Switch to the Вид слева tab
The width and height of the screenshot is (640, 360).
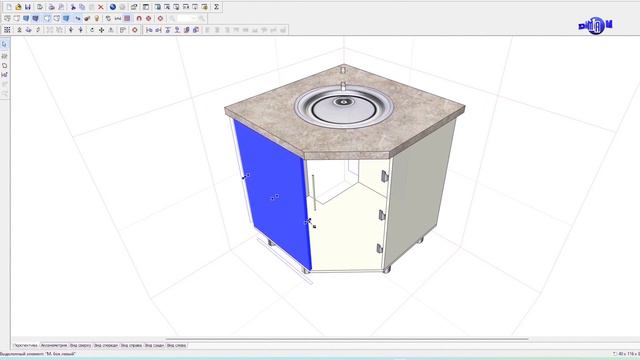[176, 345]
